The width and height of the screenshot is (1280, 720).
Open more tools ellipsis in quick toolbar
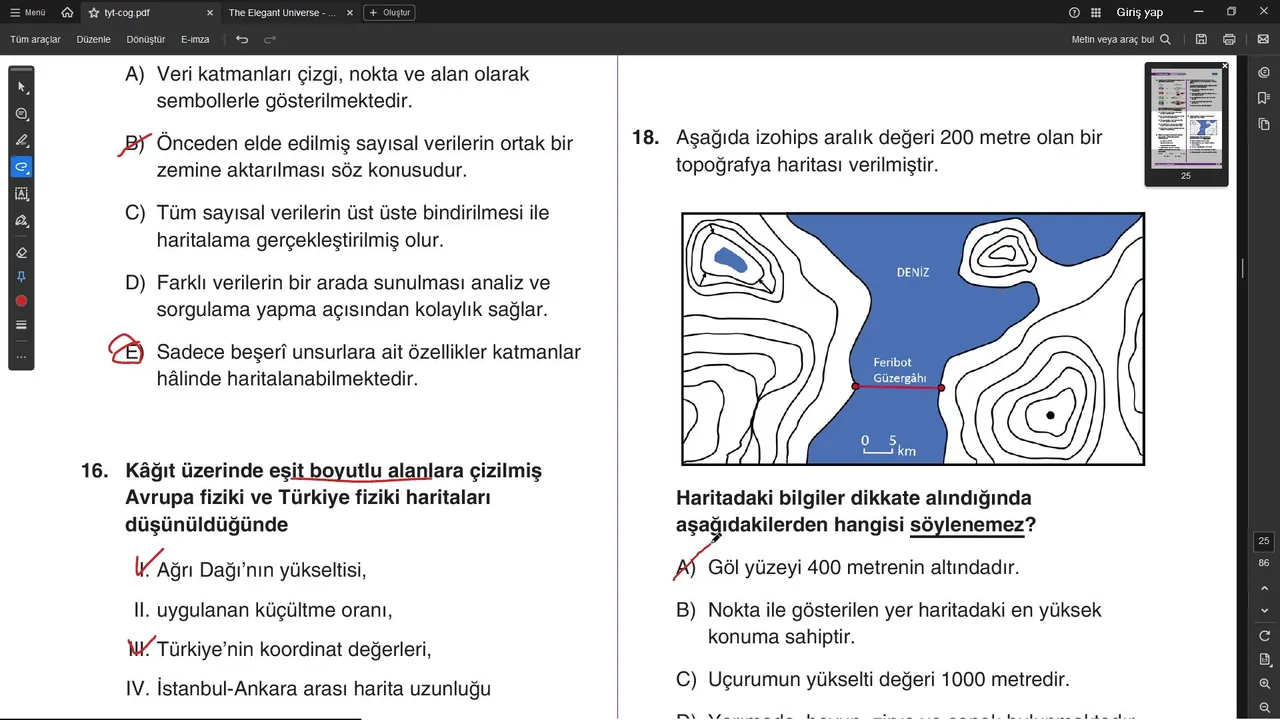22,356
